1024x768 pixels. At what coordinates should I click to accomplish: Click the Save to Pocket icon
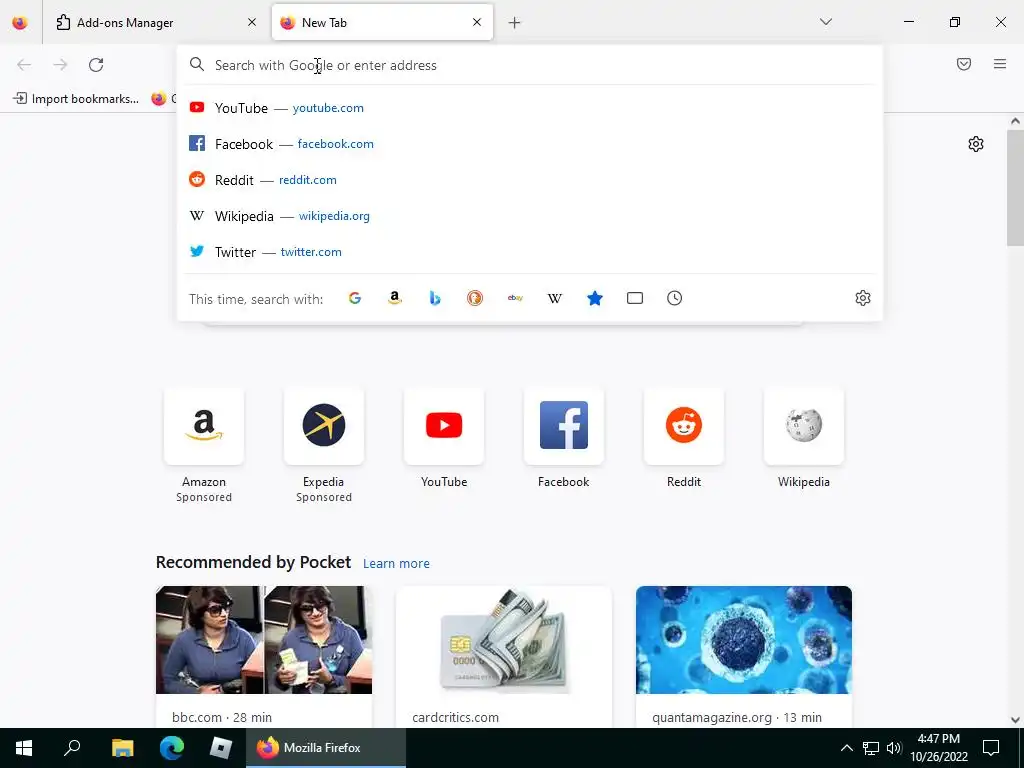click(x=964, y=64)
